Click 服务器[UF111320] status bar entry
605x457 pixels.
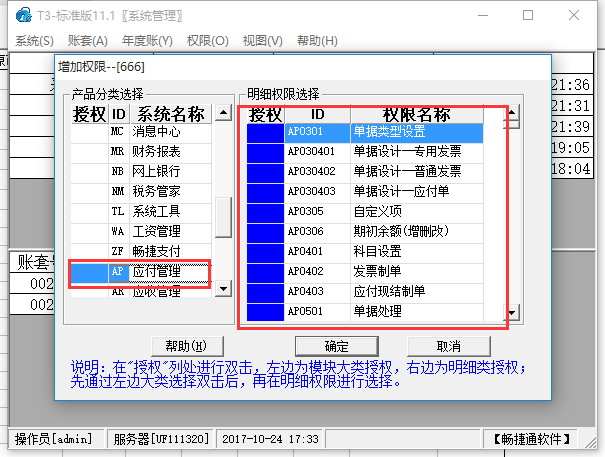coord(161,439)
